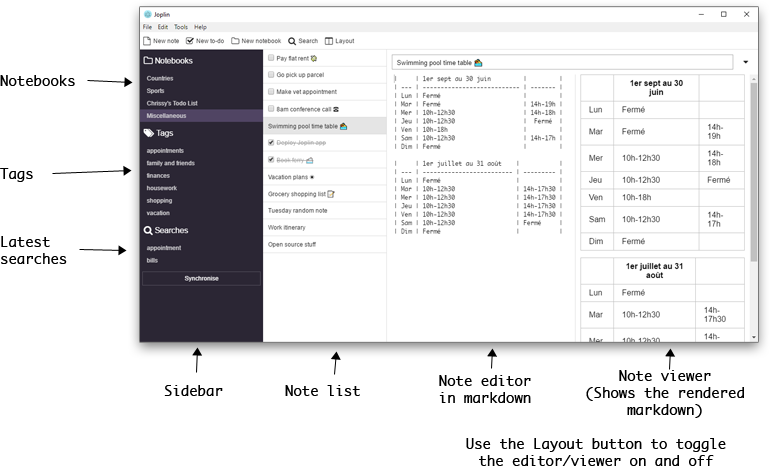Viewport: 770px width, 466px height.
Task: Click the note viewer scrollbar down arrow
Action: [753, 338]
